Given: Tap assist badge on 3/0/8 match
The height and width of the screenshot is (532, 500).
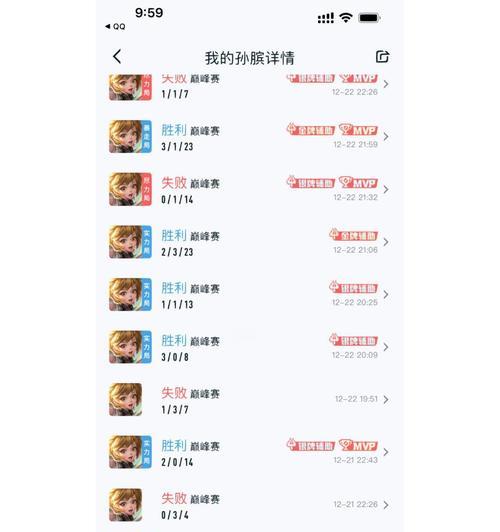Looking at the screenshot, I should point(353,340).
